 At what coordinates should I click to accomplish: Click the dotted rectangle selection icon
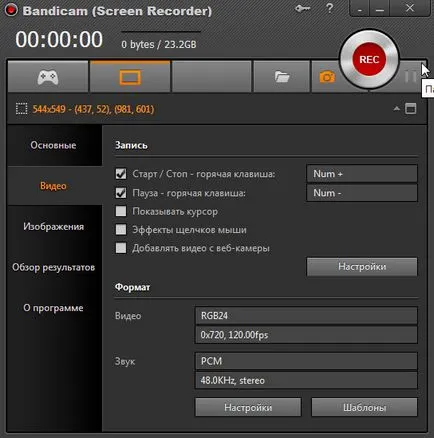pos(21,109)
